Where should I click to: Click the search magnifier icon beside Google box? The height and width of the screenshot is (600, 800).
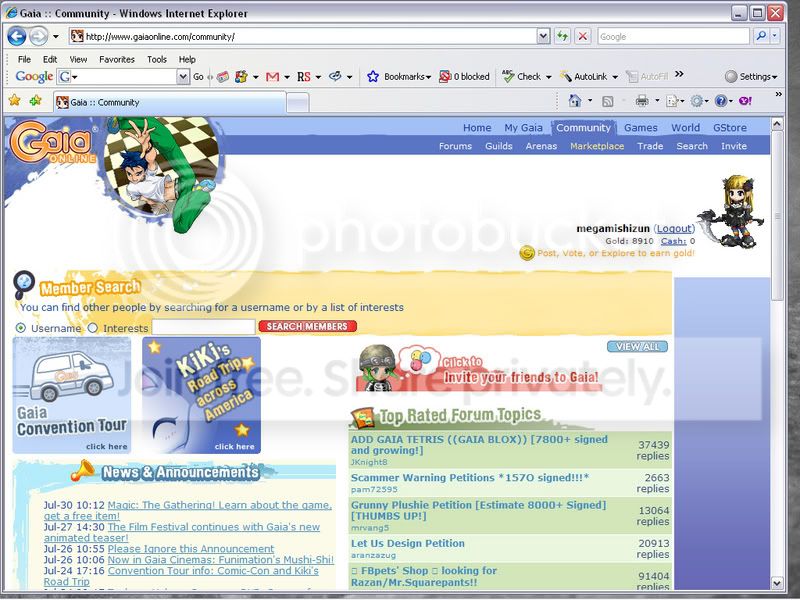click(x=761, y=36)
